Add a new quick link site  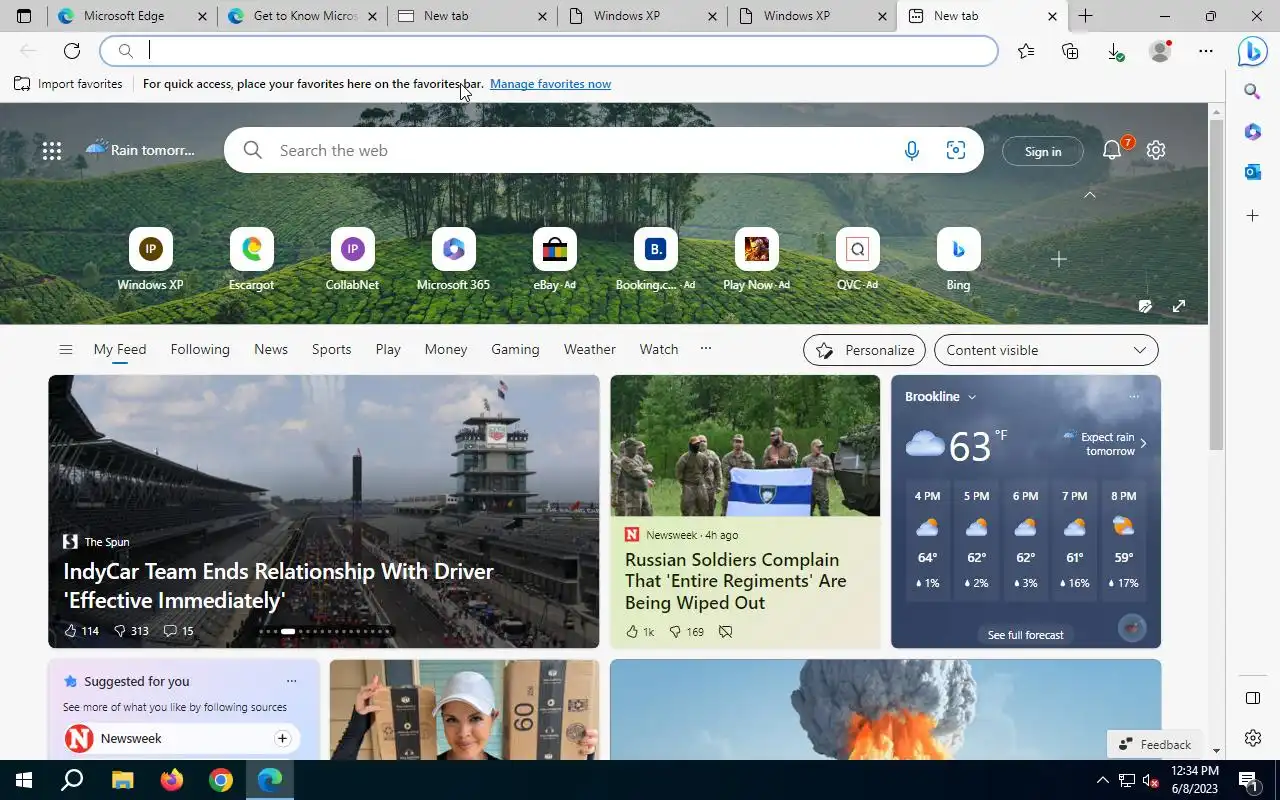pos(1059,259)
